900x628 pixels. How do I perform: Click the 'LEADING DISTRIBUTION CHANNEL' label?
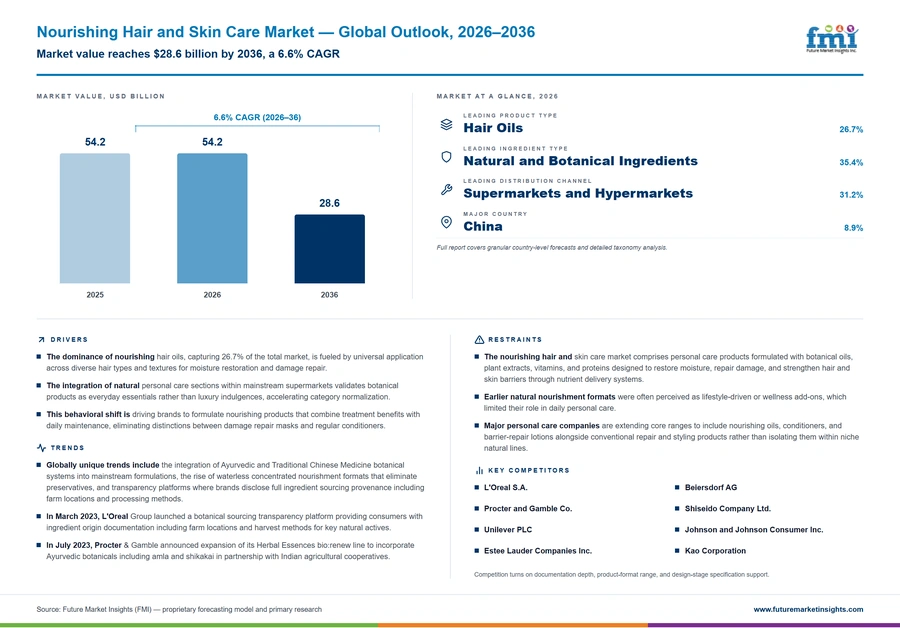(x=527, y=181)
